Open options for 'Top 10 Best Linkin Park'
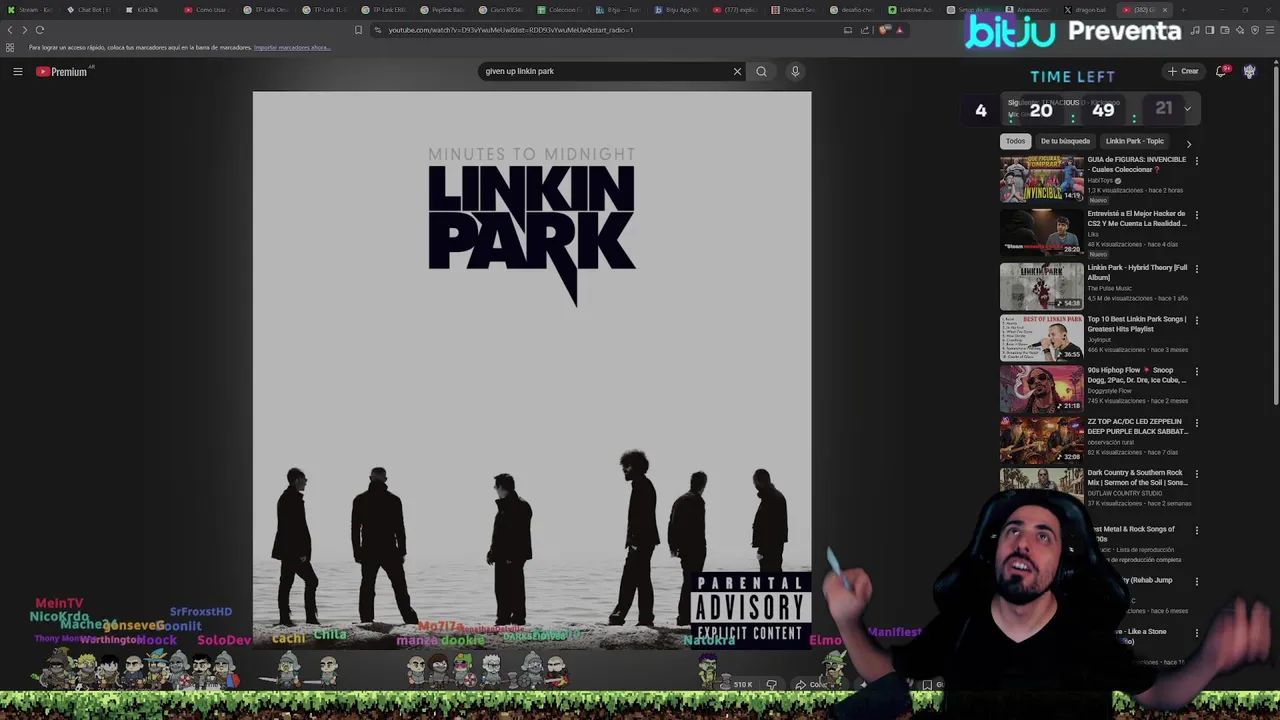This screenshot has height=720, width=1280. coord(1196,321)
